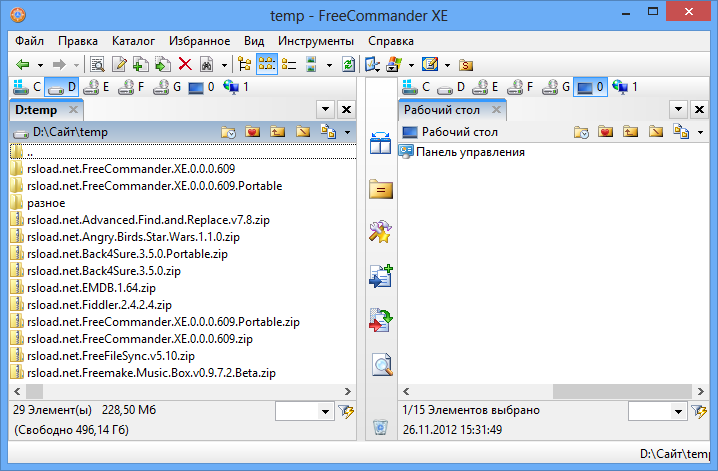Select drive G in left panel
The height and width of the screenshot is (471, 718).
(167, 87)
